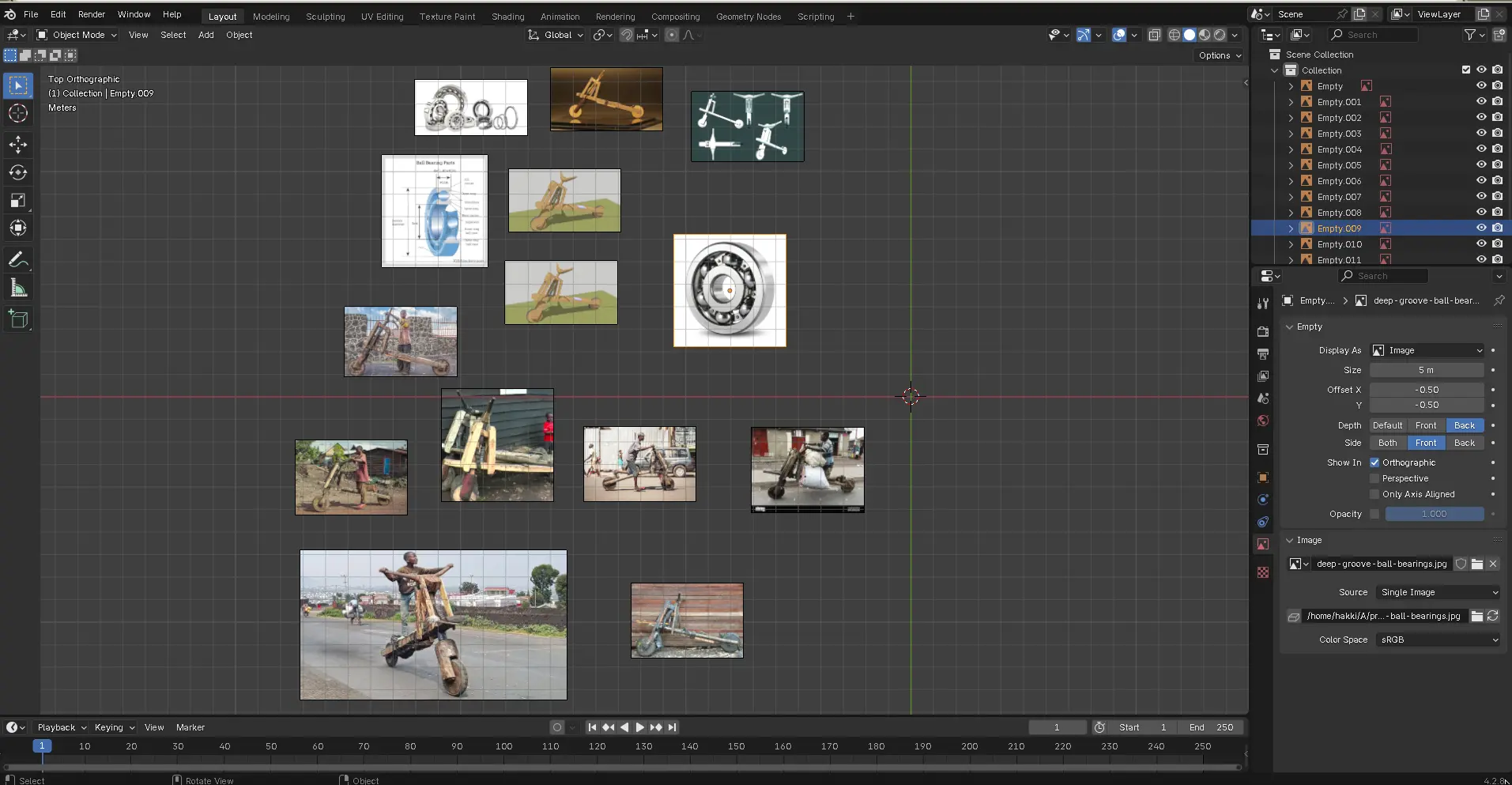Viewport: 1512px width, 785px height.
Task: Collapse the Collection tree row
Action: coord(1275,70)
